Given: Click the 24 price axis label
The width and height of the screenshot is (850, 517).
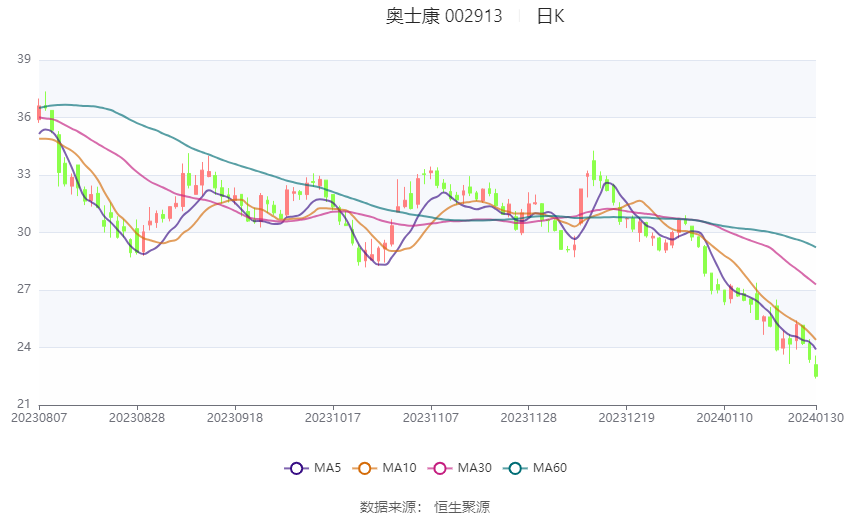Looking at the screenshot, I should [x=24, y=347].
